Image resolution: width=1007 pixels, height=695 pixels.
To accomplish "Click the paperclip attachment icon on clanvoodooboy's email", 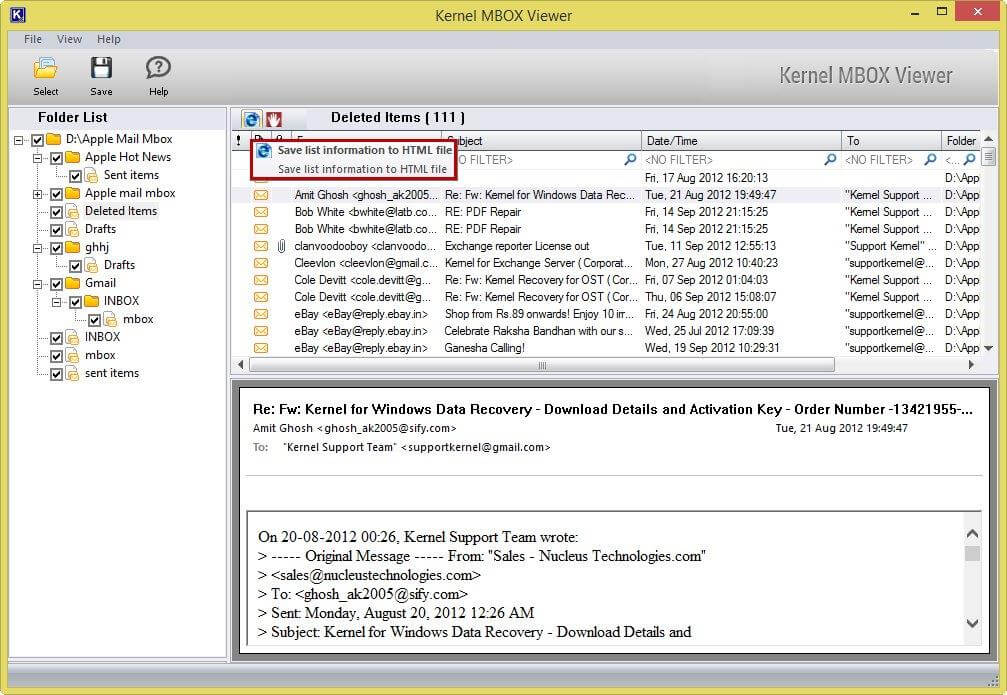I will click(281, 246).
